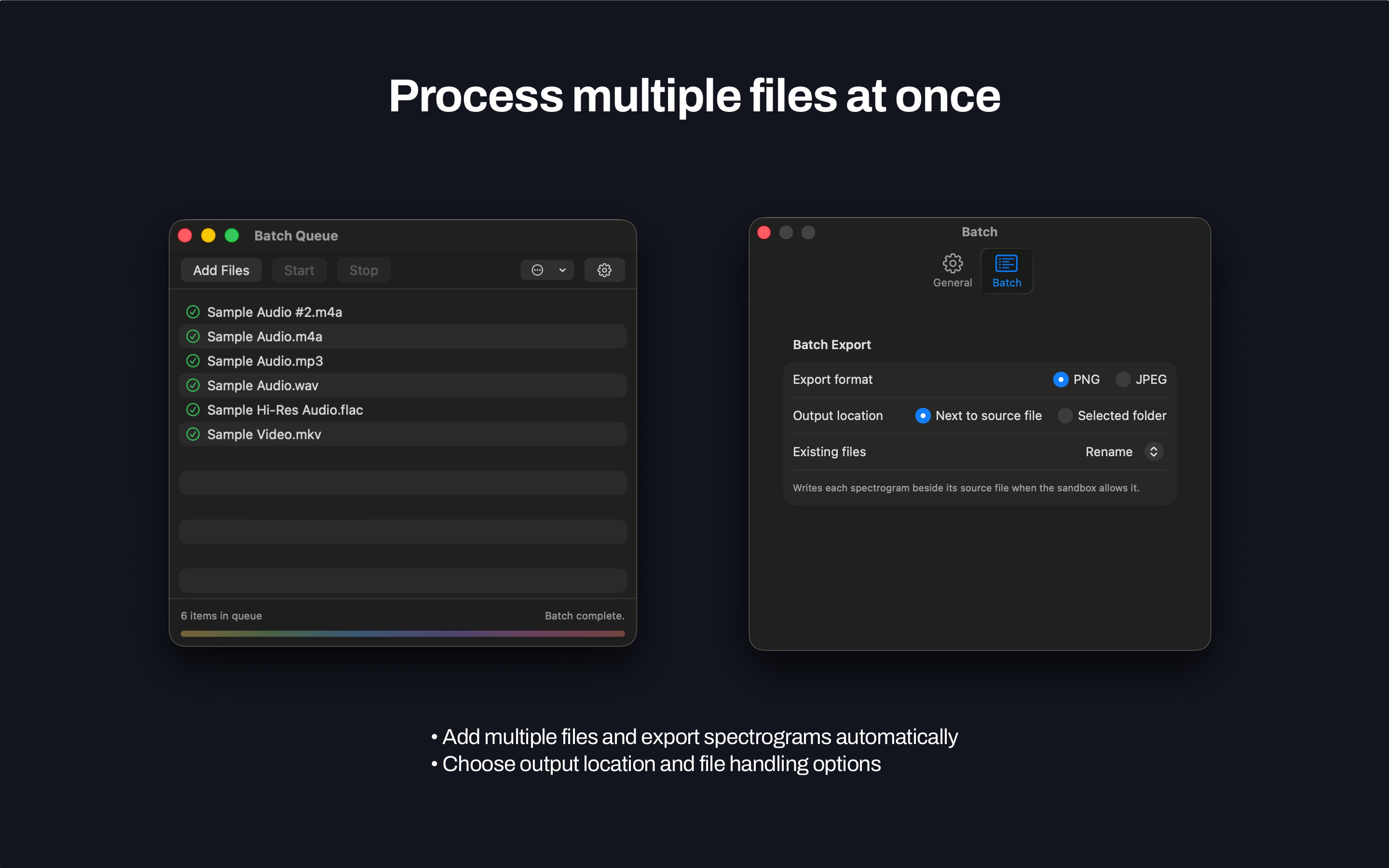Close the Batch preferences window
The image size is (1389, 868).
pos(764,232)
